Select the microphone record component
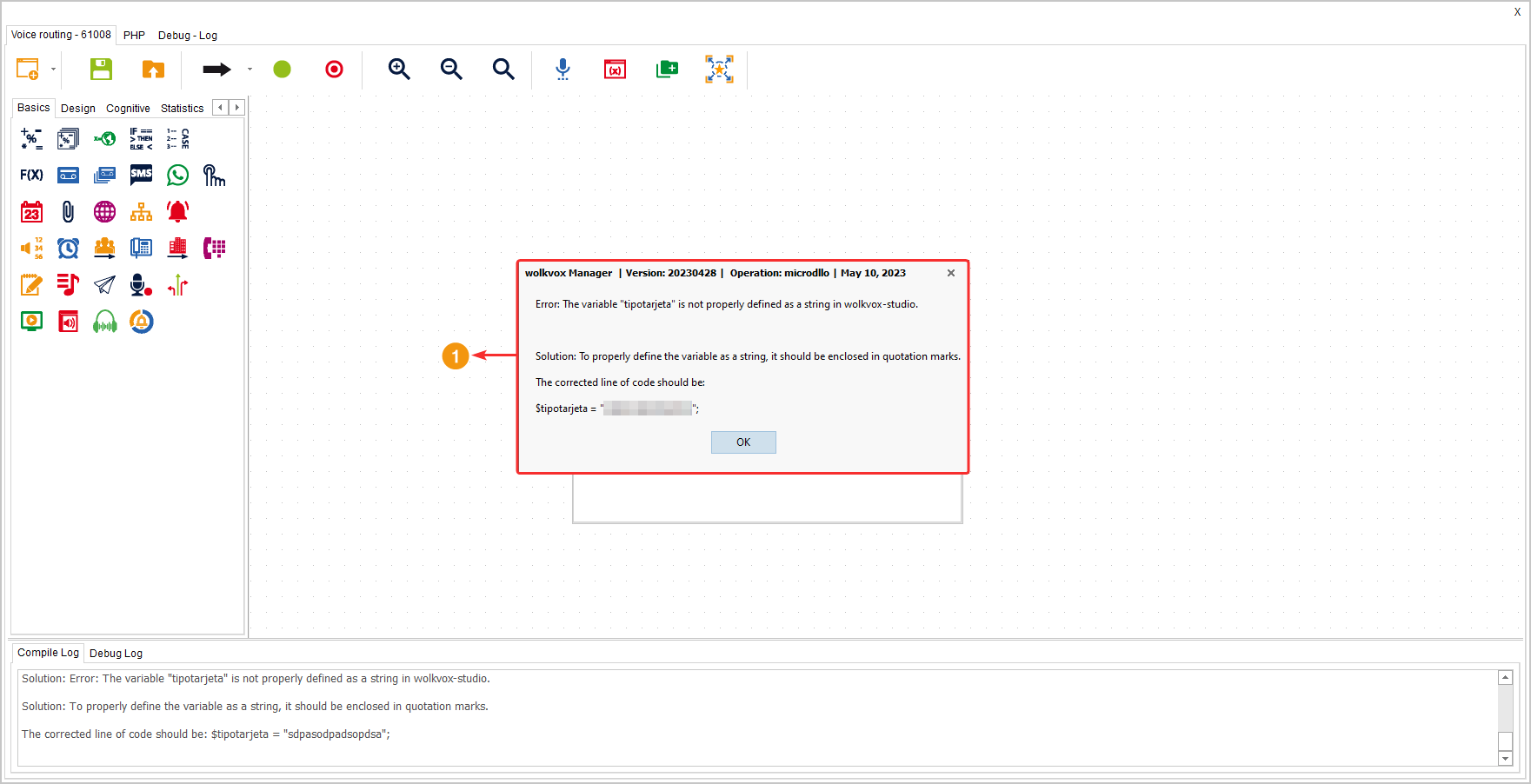The height and width of the screenshot is (784, 1531). point(141,284)
